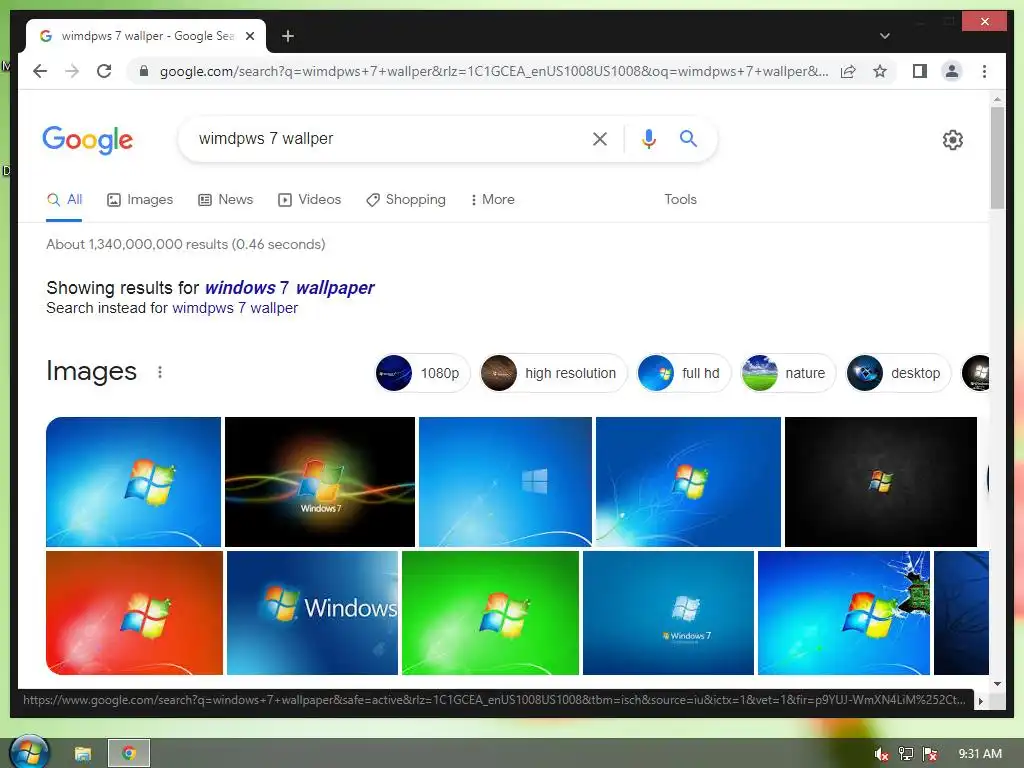1024x768 pixels.
Task: Switch to the Shopping tab
Action: coord(406,200)
